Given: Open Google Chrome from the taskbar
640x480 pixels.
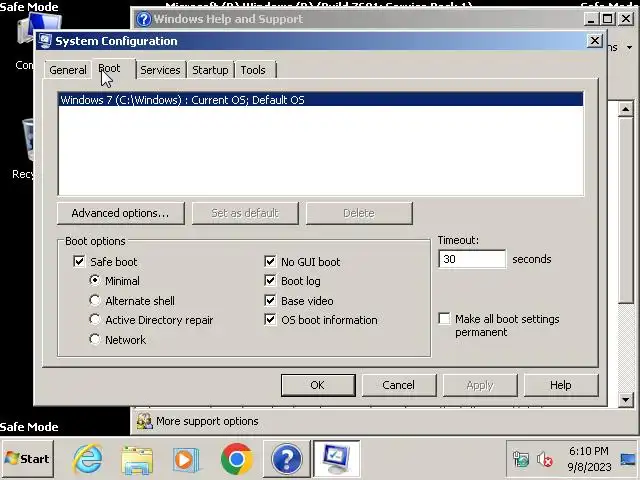Looking at the screenshot, I should click(237, 459).
